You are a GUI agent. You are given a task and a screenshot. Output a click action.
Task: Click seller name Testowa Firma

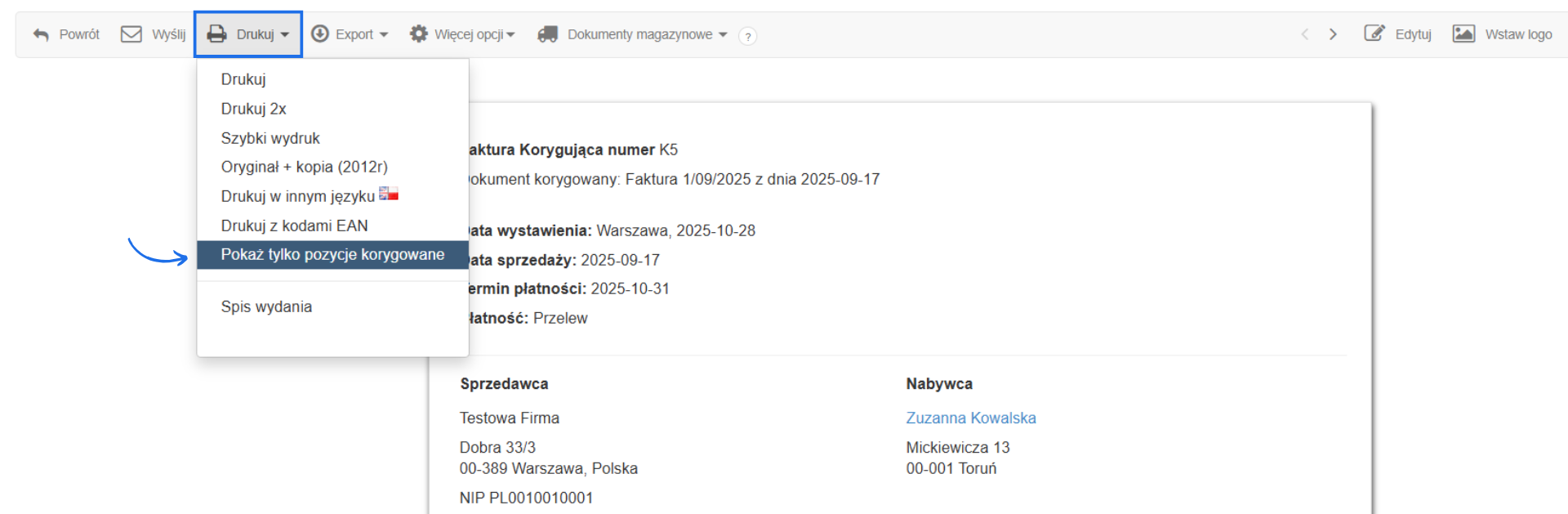[509, 418]
